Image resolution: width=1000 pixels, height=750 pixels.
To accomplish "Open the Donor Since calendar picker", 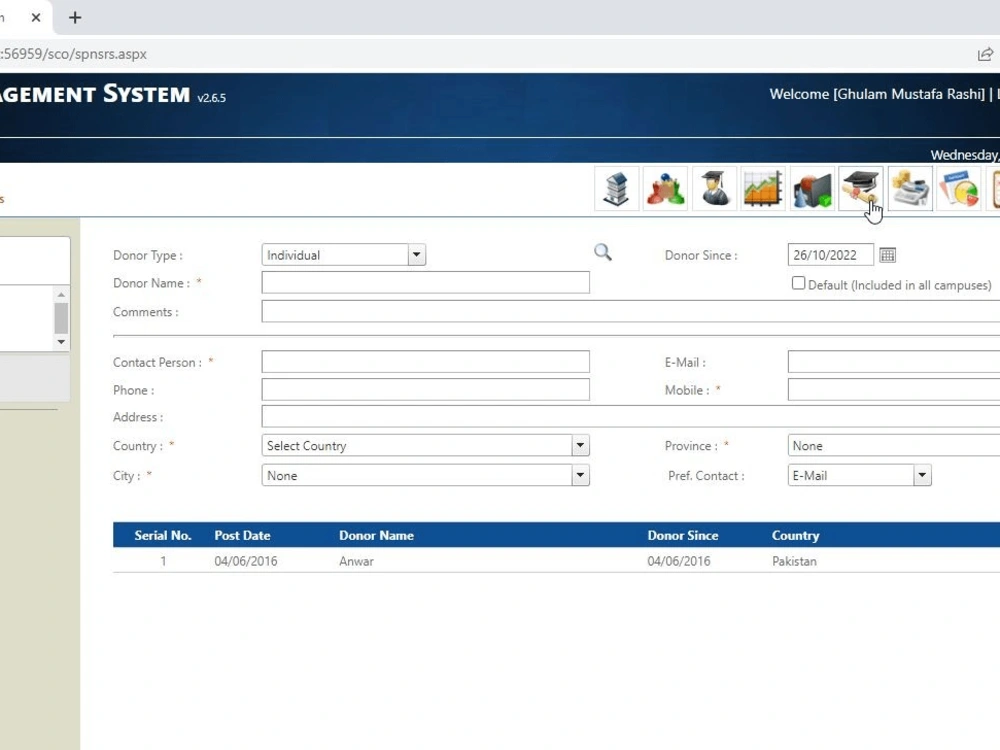I will tap(887, 255).
